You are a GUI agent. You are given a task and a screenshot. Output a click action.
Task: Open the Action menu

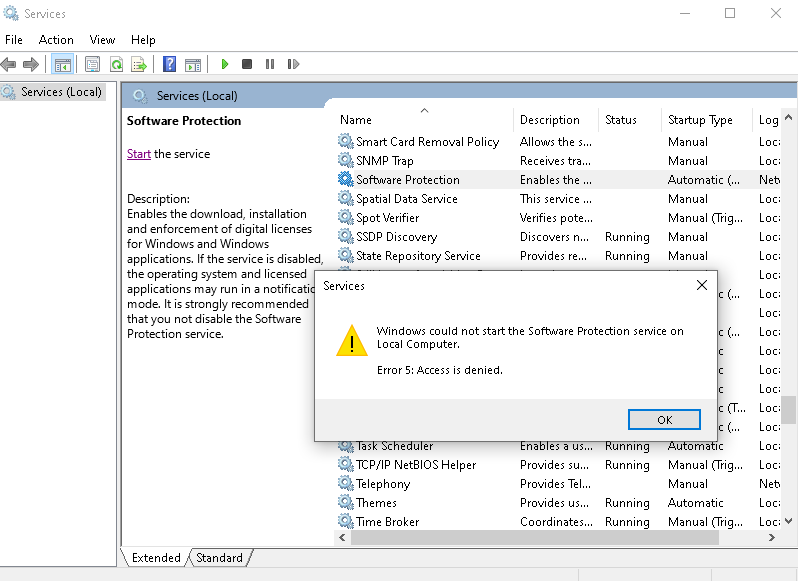(x=56, y=40)
